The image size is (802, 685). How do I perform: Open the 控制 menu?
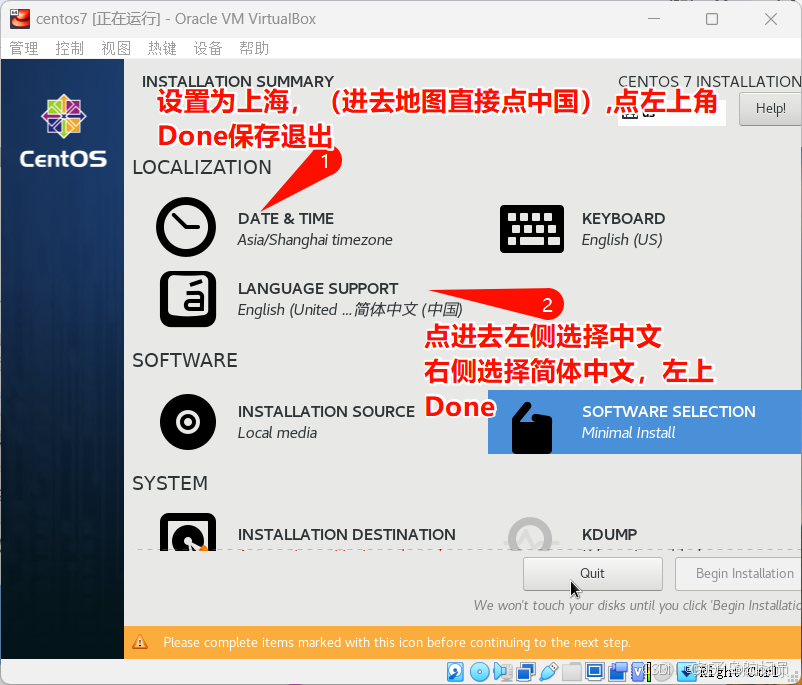point(69,49)
